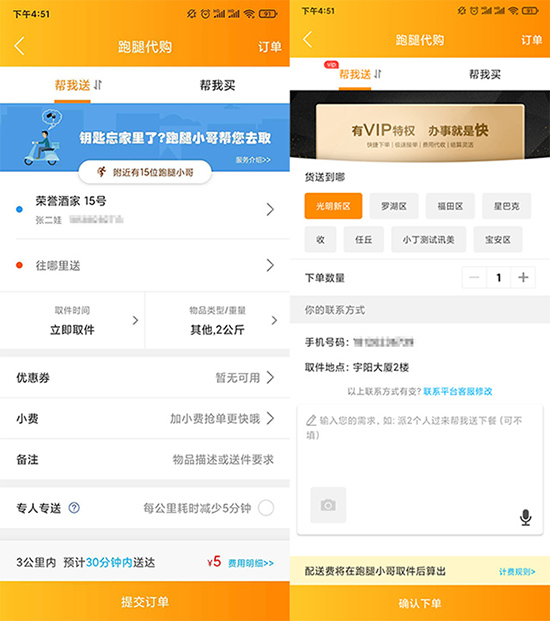Image resolution: width=550 pixels, height=621 pixels.
Task: Open 物品类型/重量 selector
Action: [x=217, y=321]
